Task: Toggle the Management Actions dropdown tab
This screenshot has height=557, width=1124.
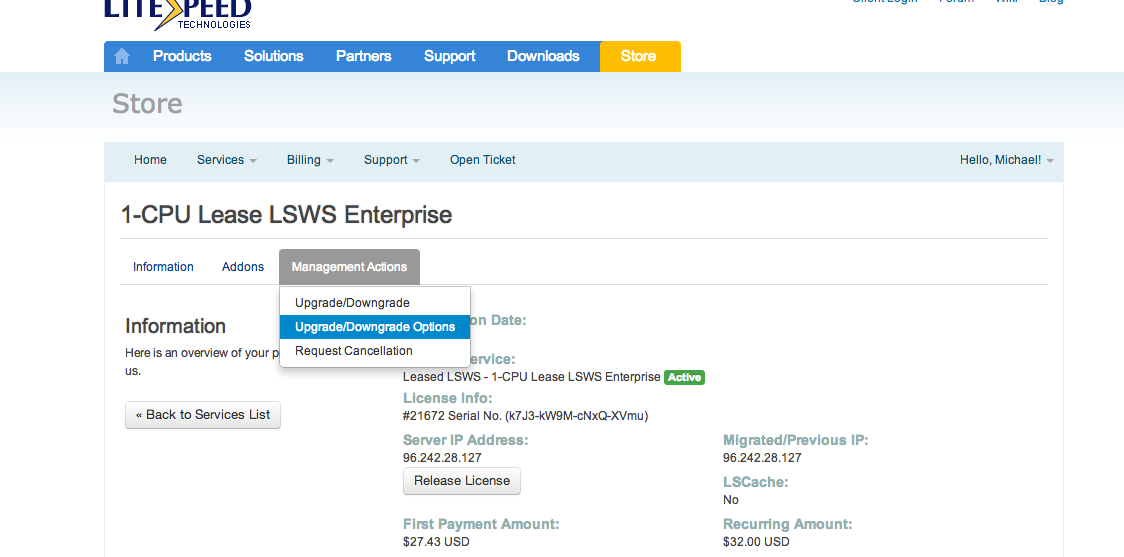Action: click(349, 267)
